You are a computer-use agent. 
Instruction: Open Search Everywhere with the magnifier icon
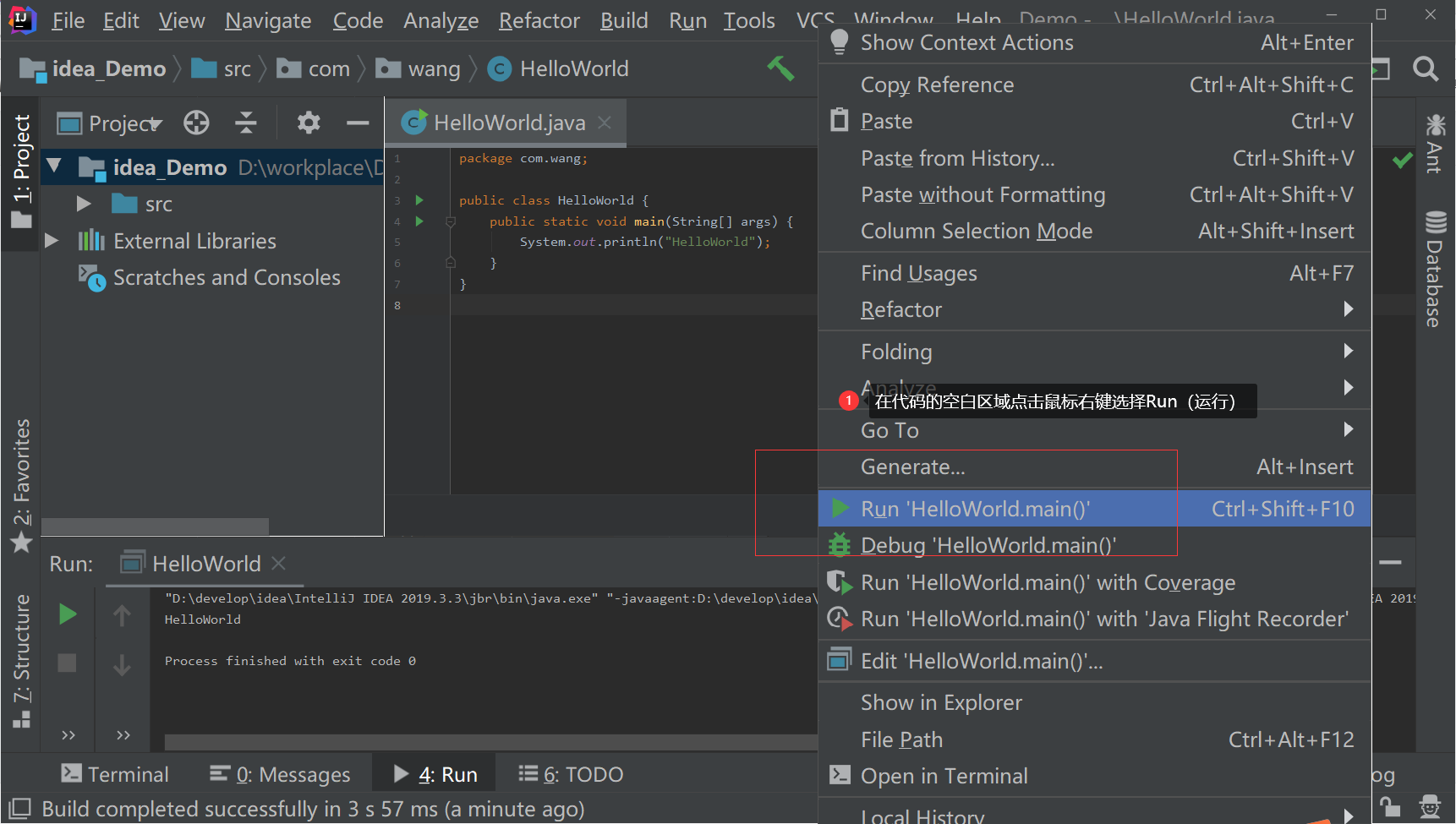point(1426,69)
